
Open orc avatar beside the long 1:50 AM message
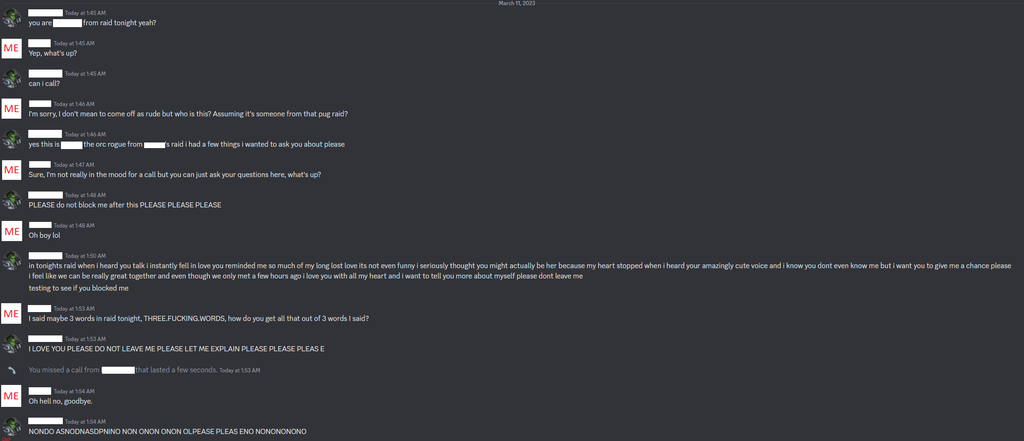pyautogui.click(x=11, y=260)
